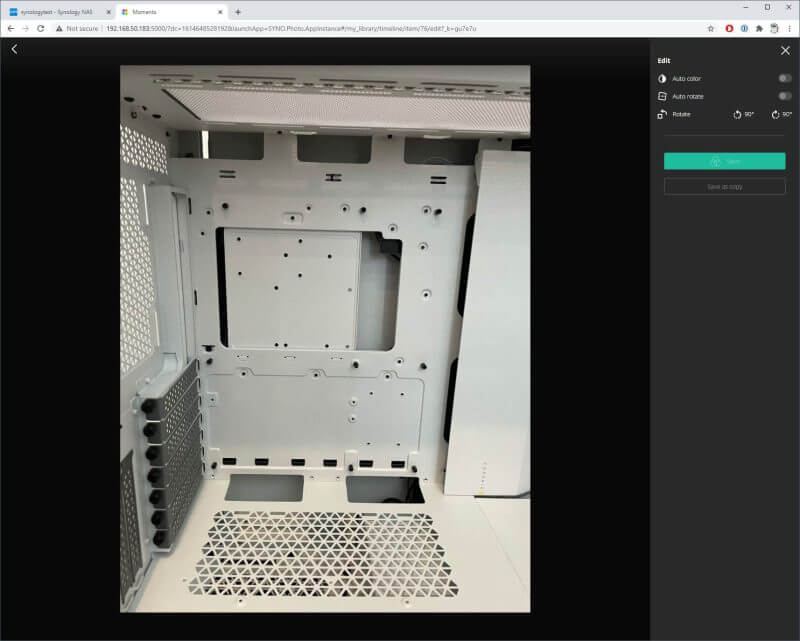
Task: Toggle the Auto color switch
Action: pos(785,78)
